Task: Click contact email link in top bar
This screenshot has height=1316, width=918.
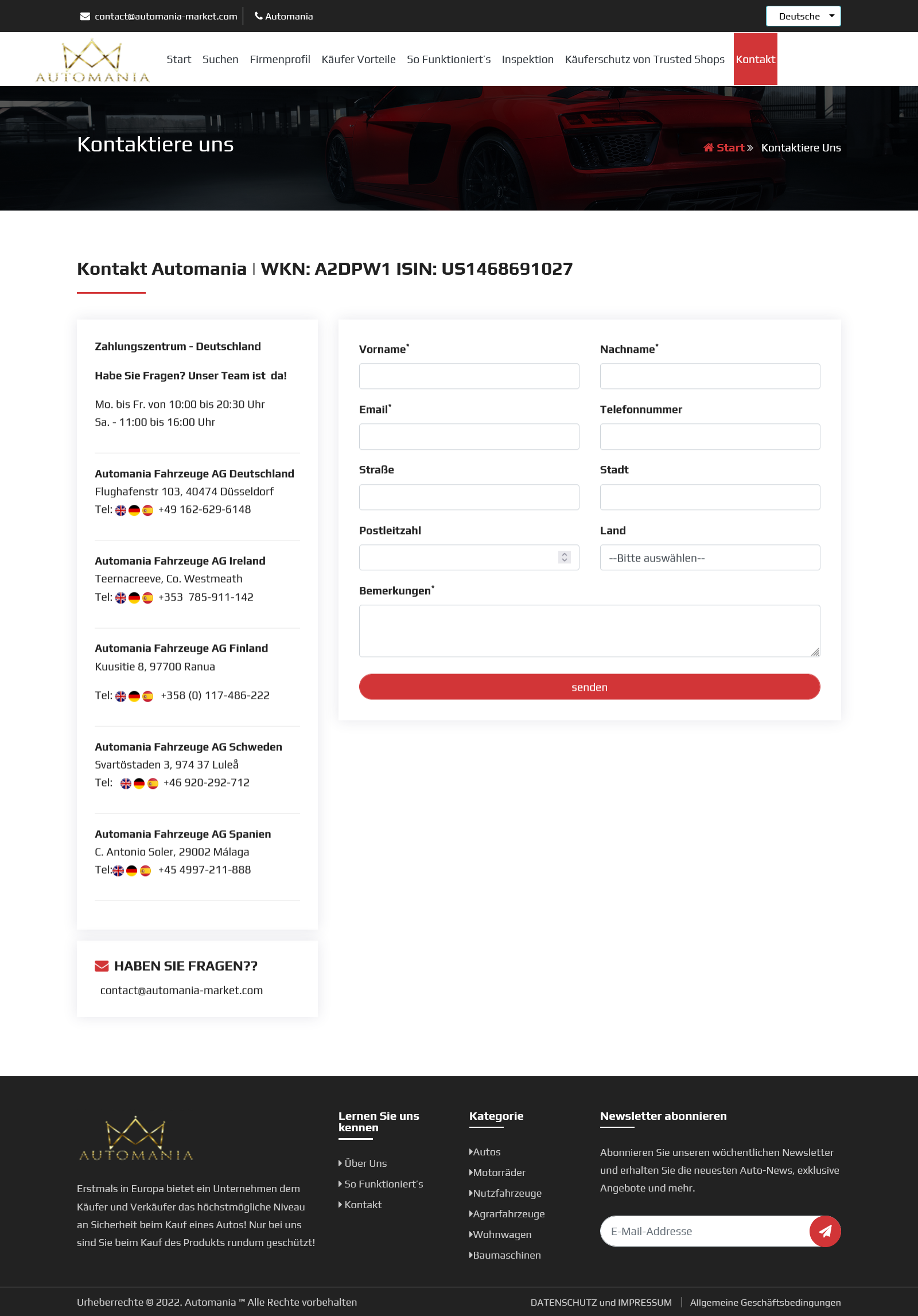Action: [x=166, y=16]
